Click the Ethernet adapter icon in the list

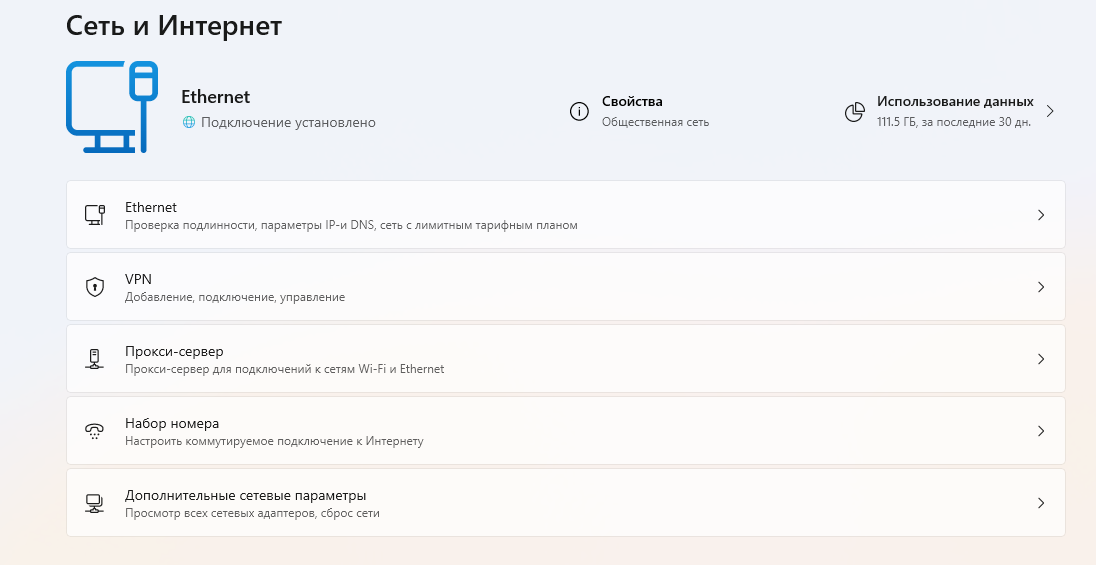pyautogui.click(x=95, y=215)
